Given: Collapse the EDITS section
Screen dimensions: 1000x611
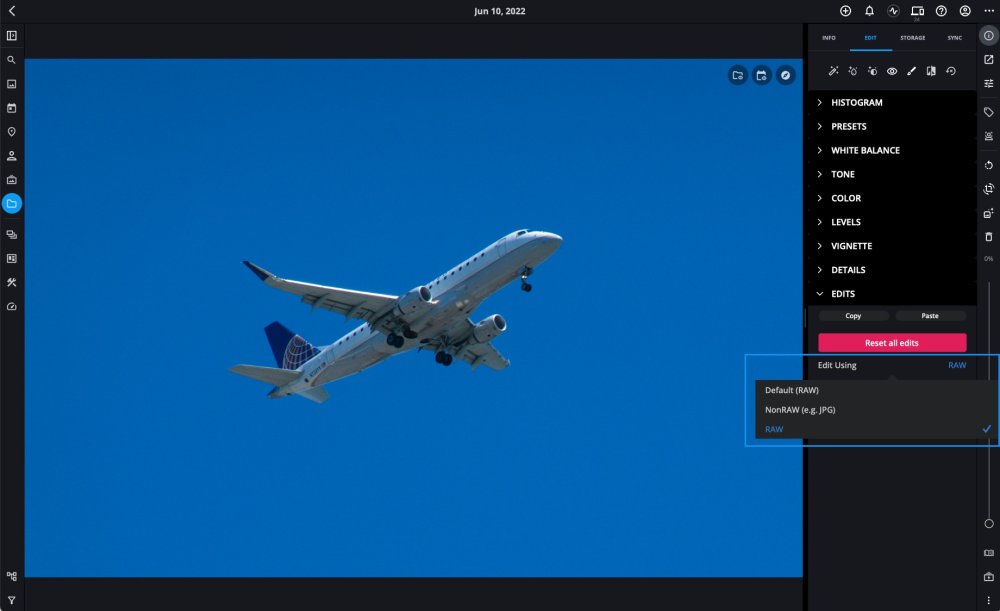Looking at the screenshot, I should [x=892, y=293].
